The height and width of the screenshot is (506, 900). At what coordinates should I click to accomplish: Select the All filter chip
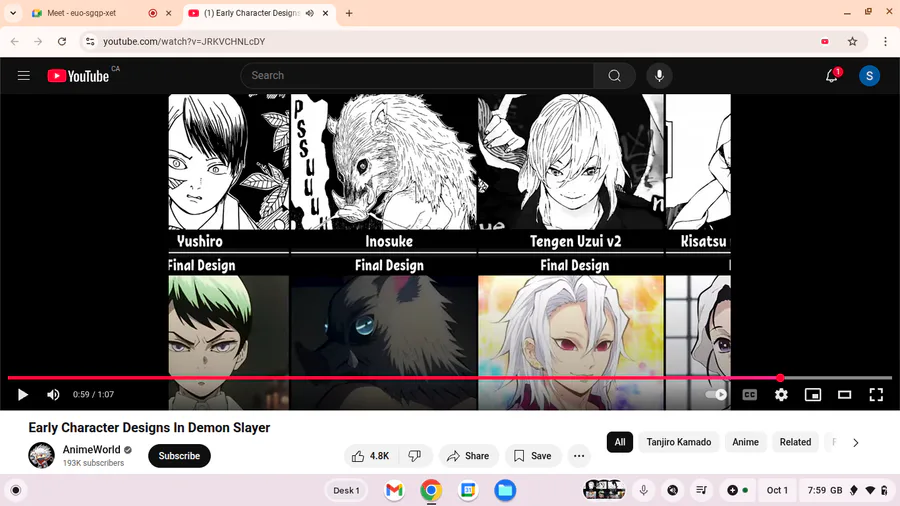click(x=620, y=442)
